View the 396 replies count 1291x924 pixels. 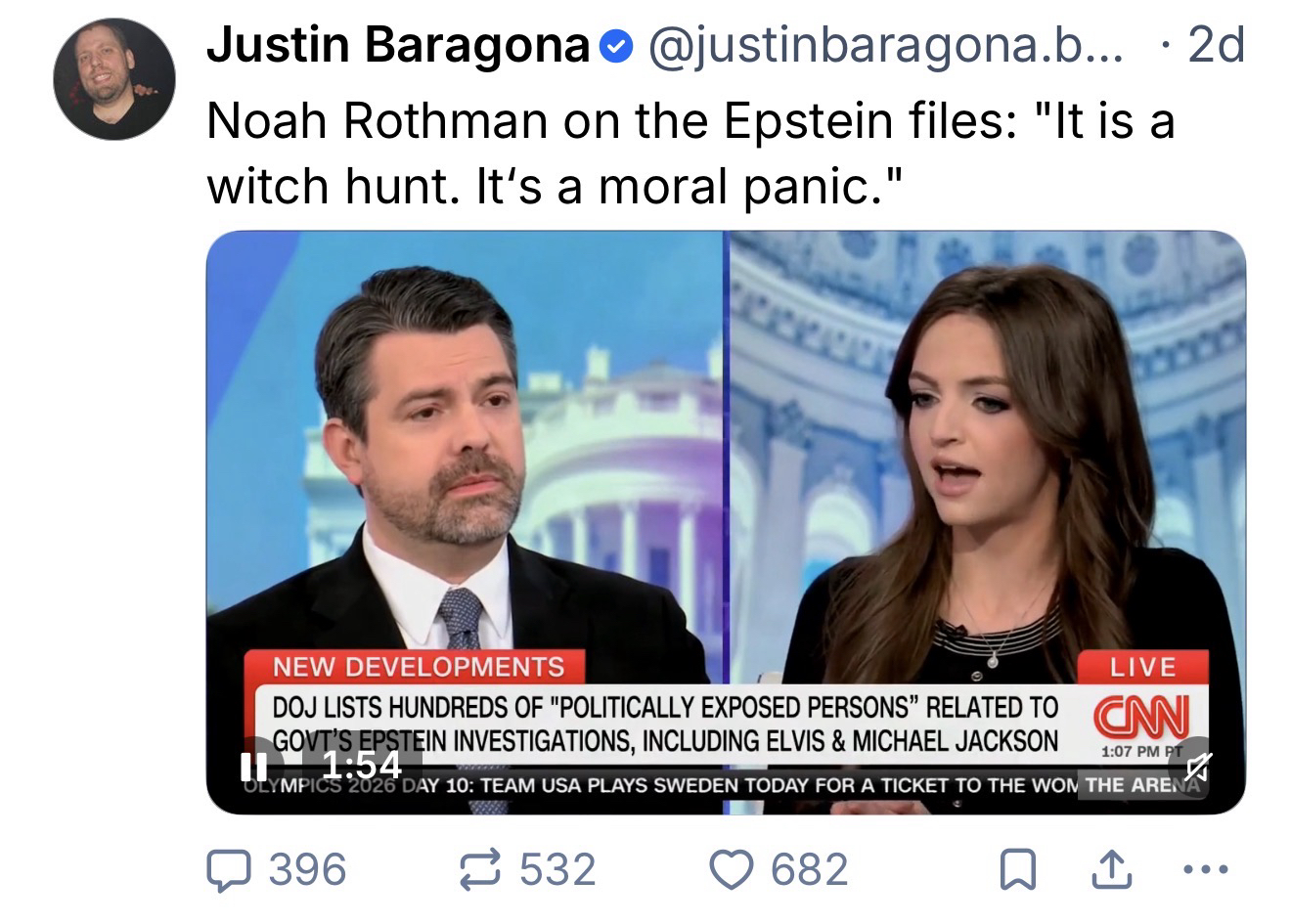pyautogui.click(x=308, y=869)
